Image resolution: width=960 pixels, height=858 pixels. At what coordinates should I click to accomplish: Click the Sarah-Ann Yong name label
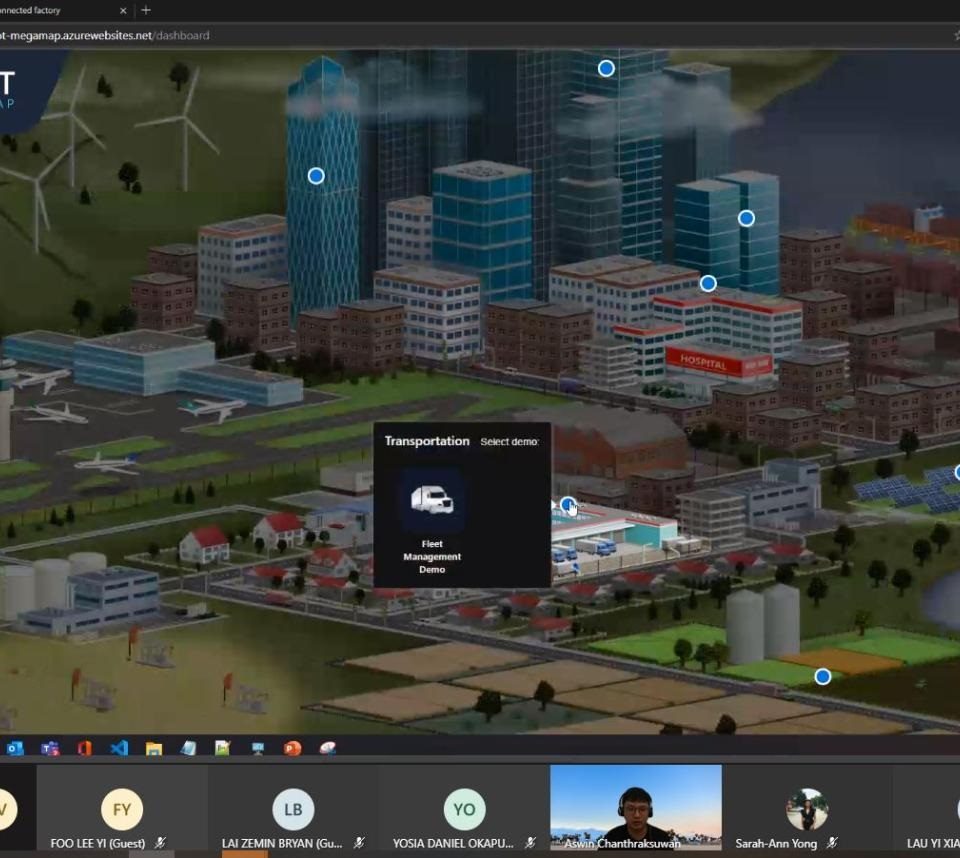coord(776,843)
